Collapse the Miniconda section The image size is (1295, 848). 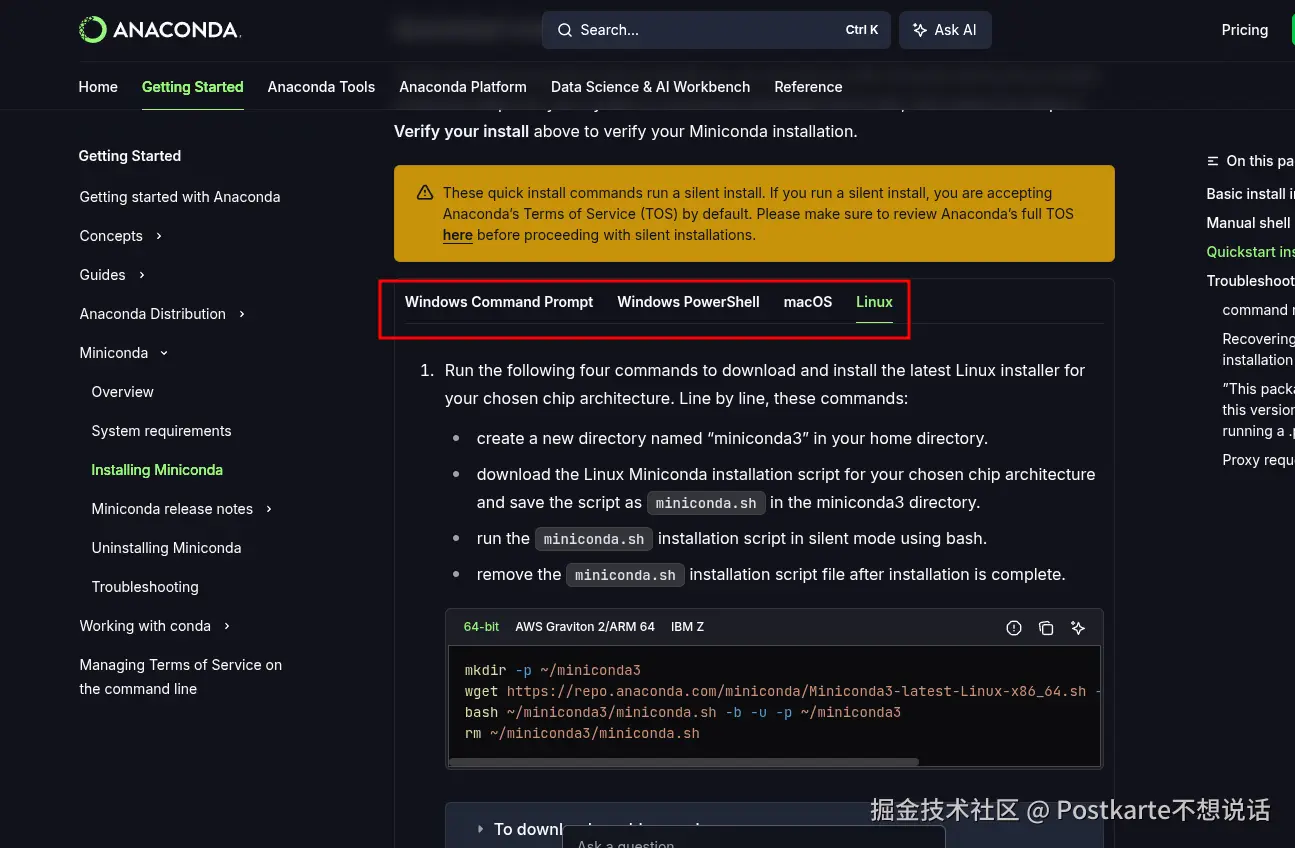[x=124, y=353]
